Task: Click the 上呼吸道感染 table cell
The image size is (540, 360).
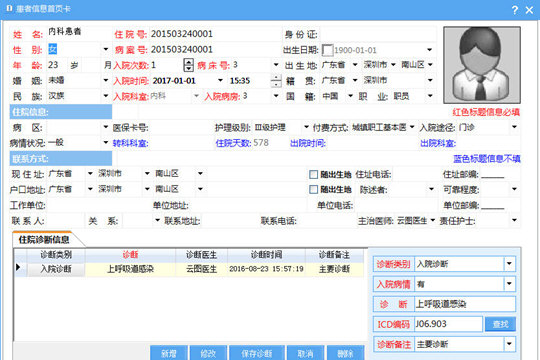Action: point(130,269)
